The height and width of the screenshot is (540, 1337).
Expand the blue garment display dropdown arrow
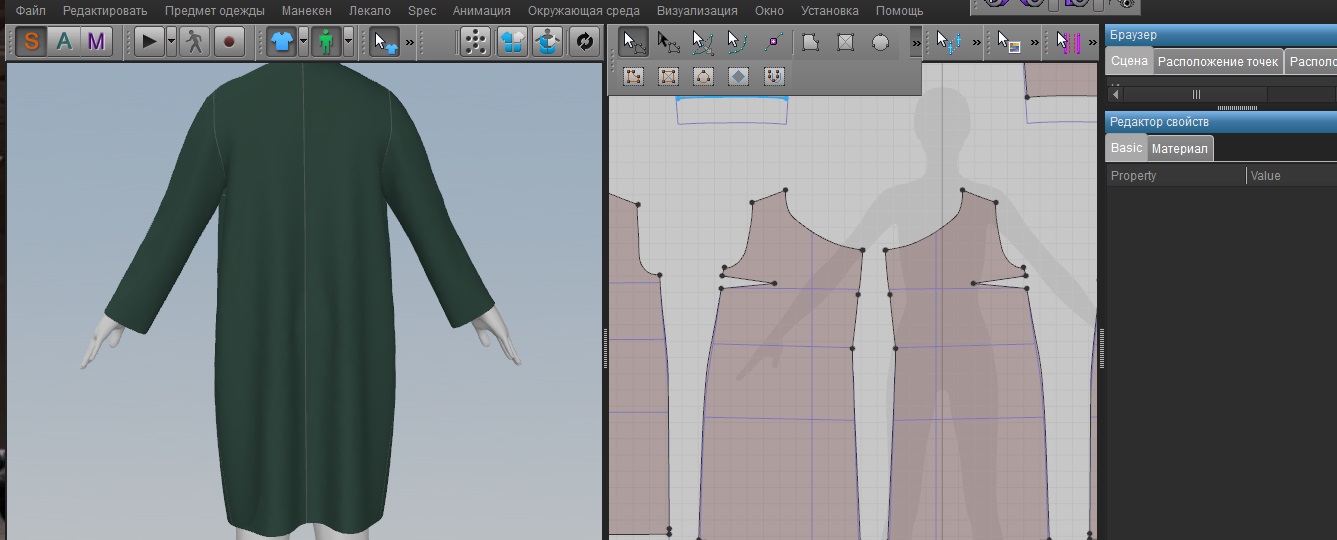click(x=303, y=42)
